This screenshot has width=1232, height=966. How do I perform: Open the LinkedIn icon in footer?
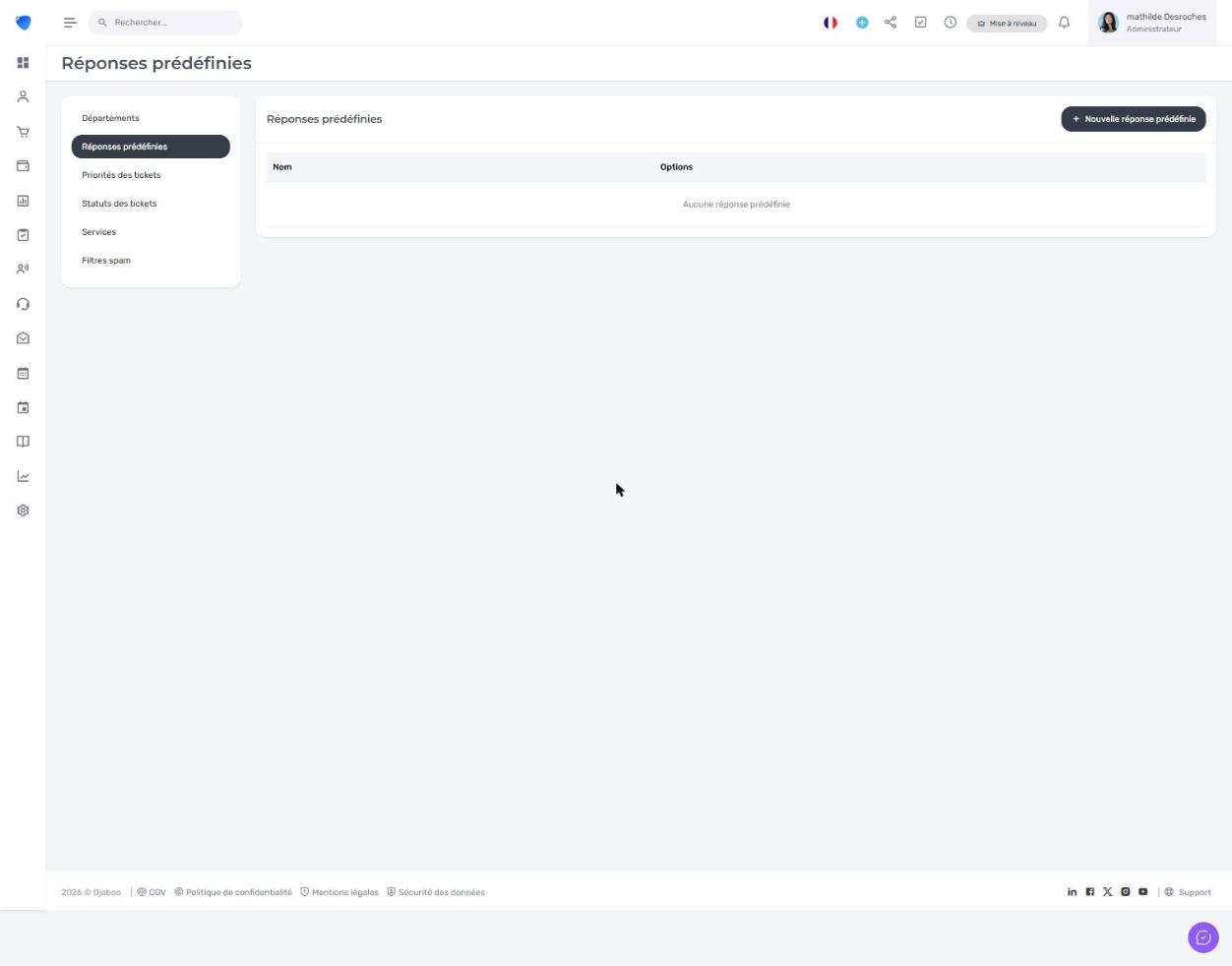1072,892
